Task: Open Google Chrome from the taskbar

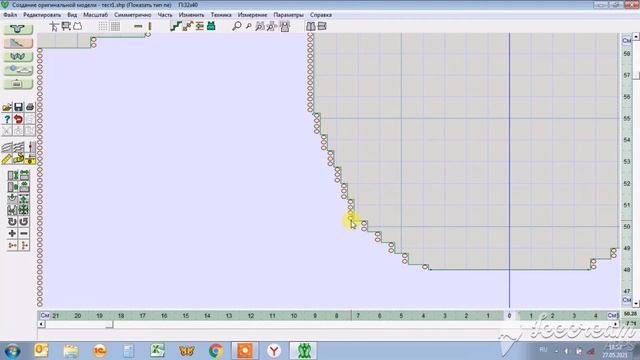Action: 216,351
